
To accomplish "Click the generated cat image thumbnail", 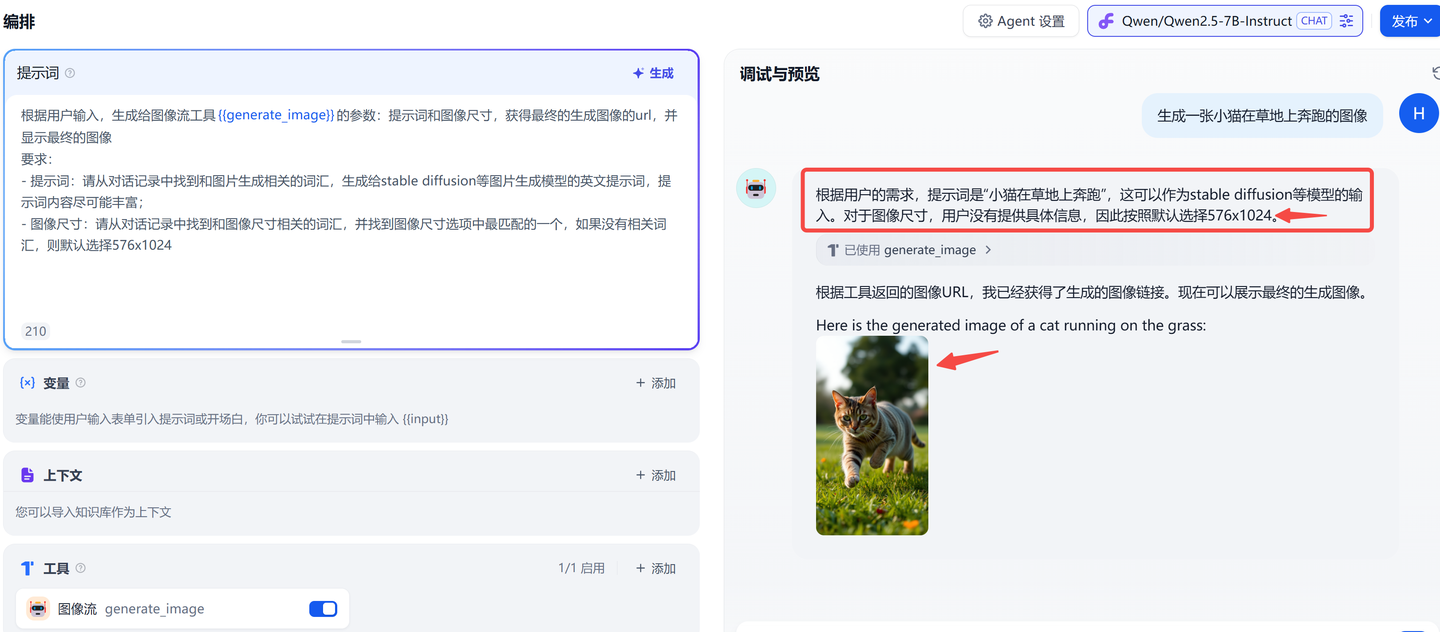I will [871, 434].
